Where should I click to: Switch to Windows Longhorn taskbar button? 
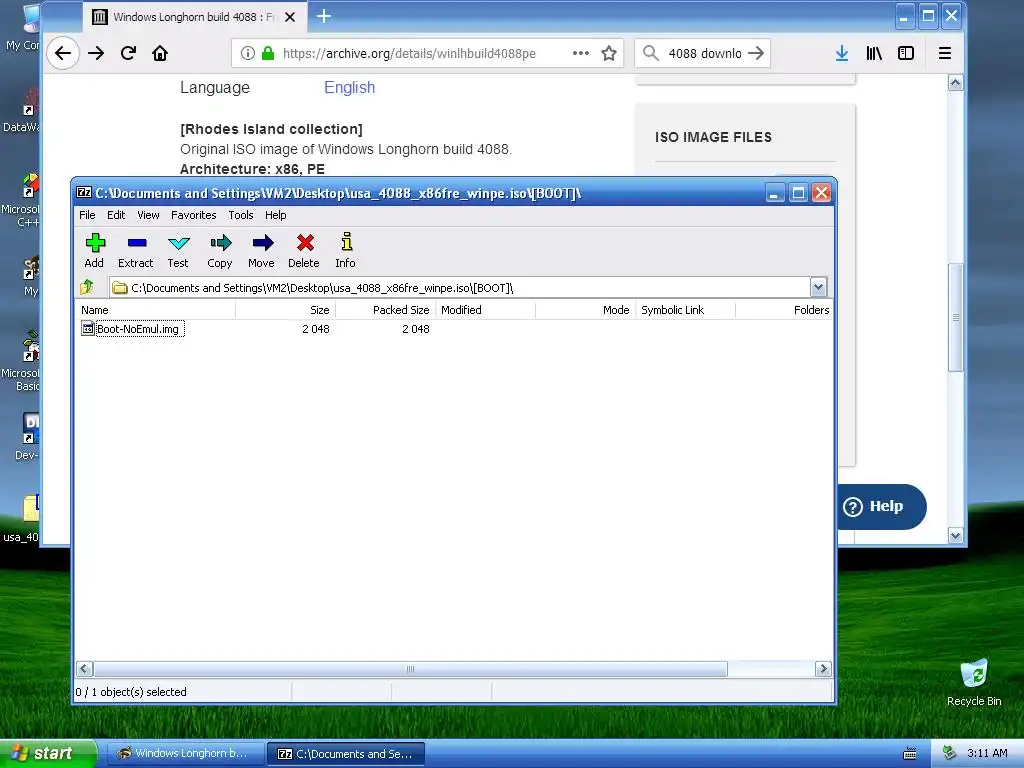[x=185, y=754]
